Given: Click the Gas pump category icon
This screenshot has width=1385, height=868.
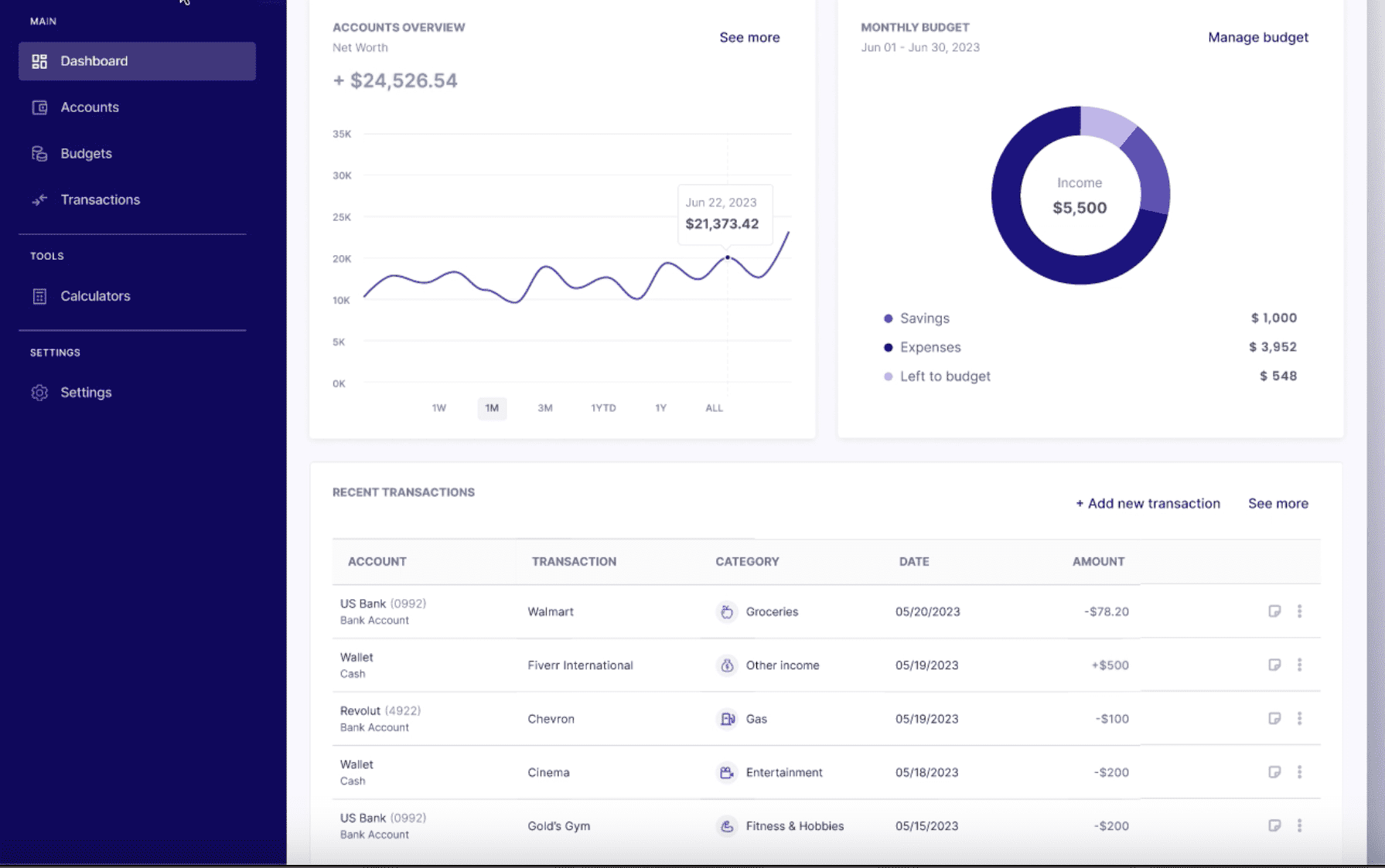Looking at the screenshot, I should [727, 719].
